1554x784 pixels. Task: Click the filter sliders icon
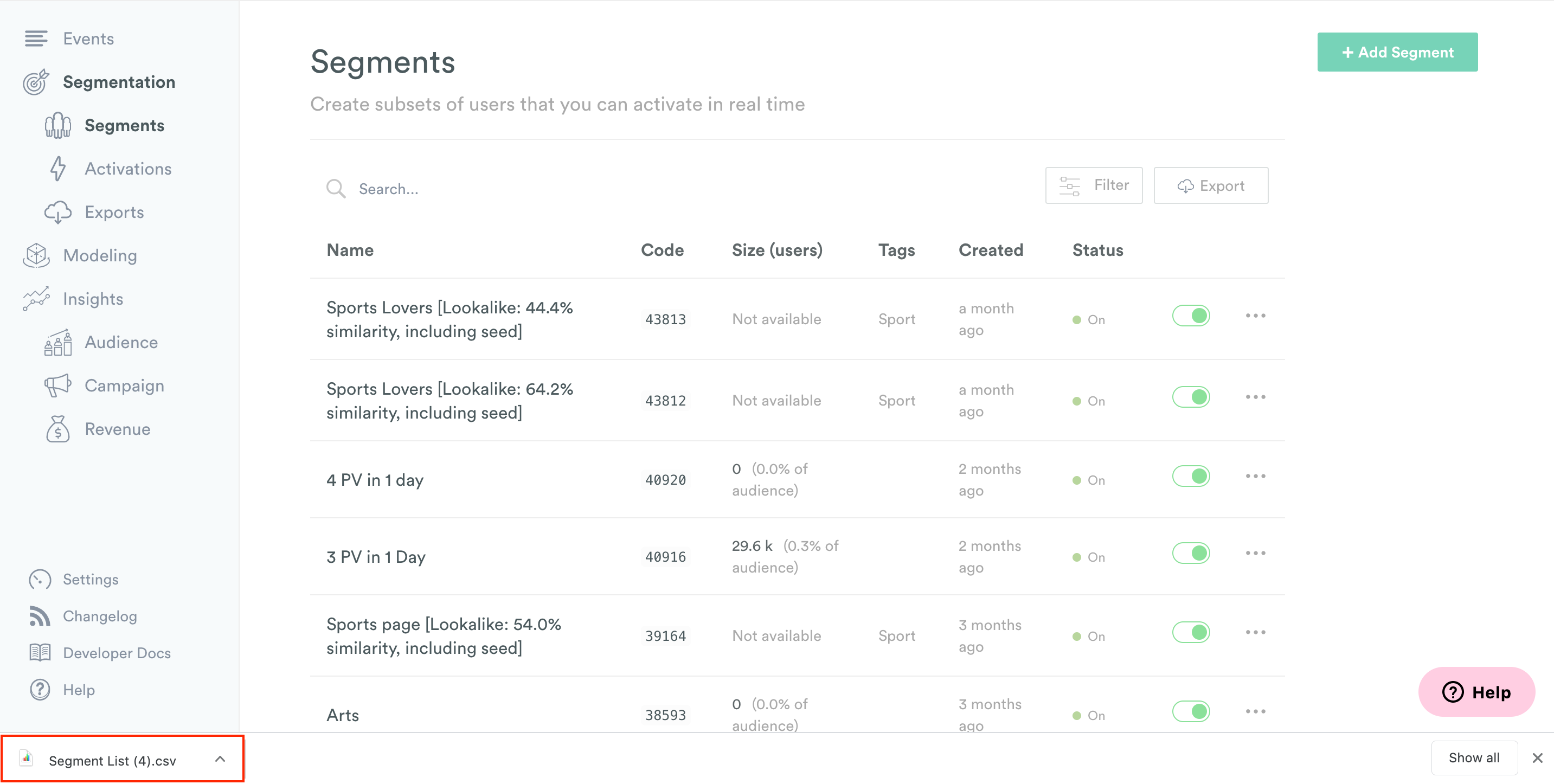1070,186
